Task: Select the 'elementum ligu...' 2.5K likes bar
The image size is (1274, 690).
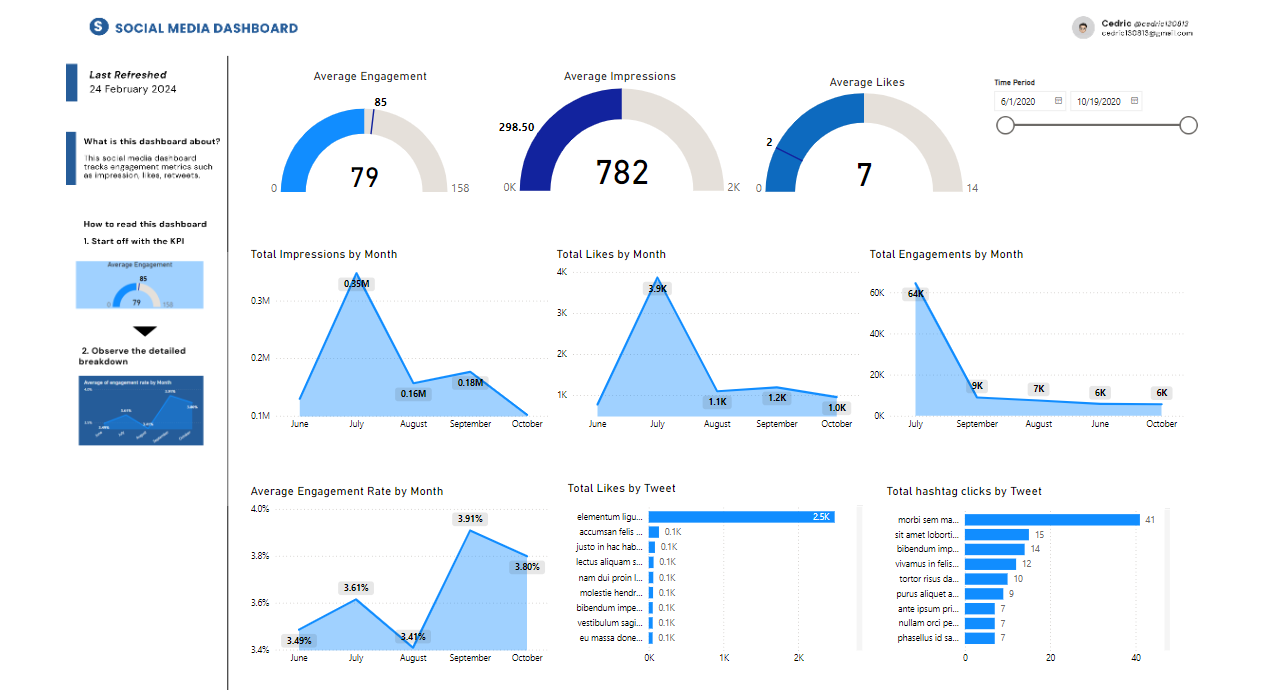Action: [x=741, y=517]
